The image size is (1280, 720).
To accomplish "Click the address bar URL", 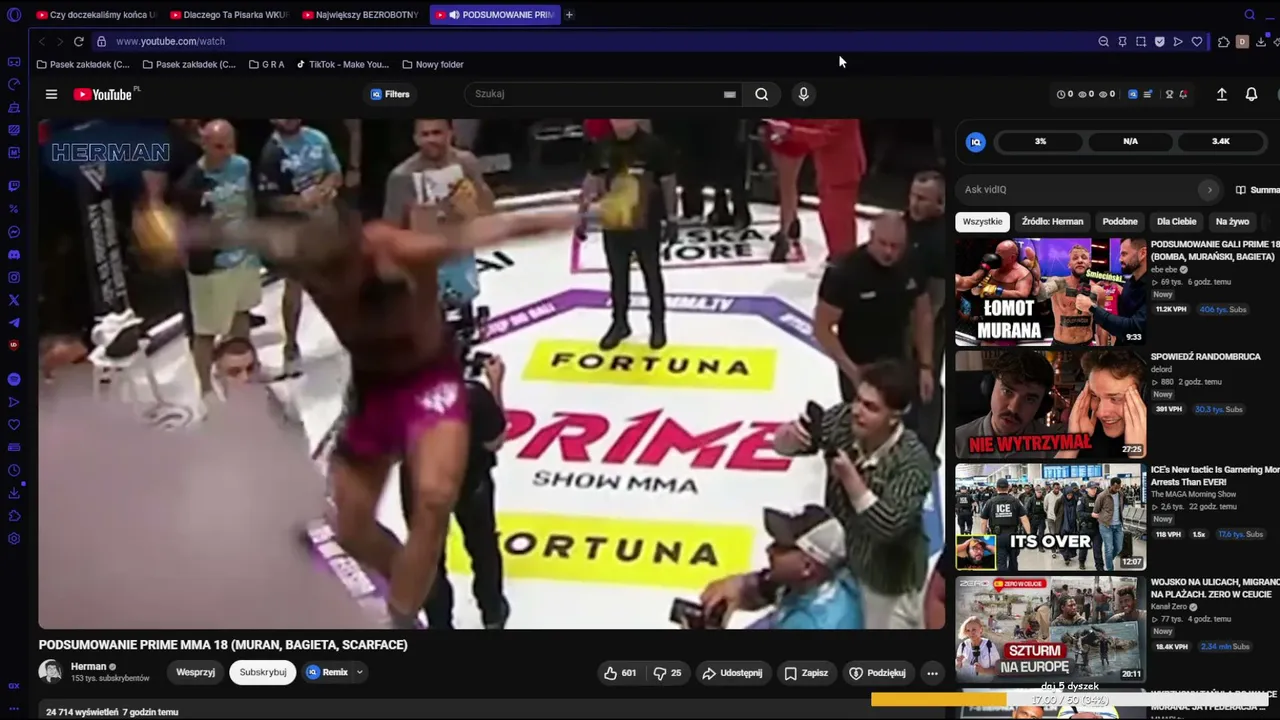I will tap(170, 41).
